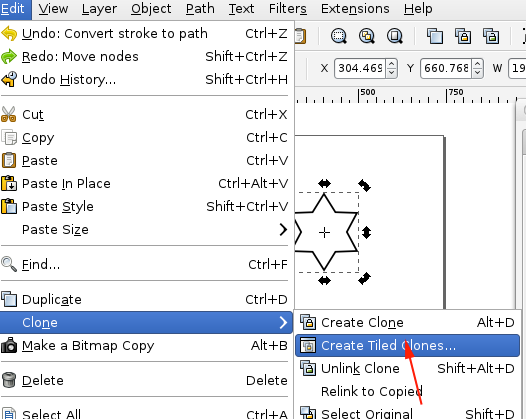Click the W width field

click(518, 68)
